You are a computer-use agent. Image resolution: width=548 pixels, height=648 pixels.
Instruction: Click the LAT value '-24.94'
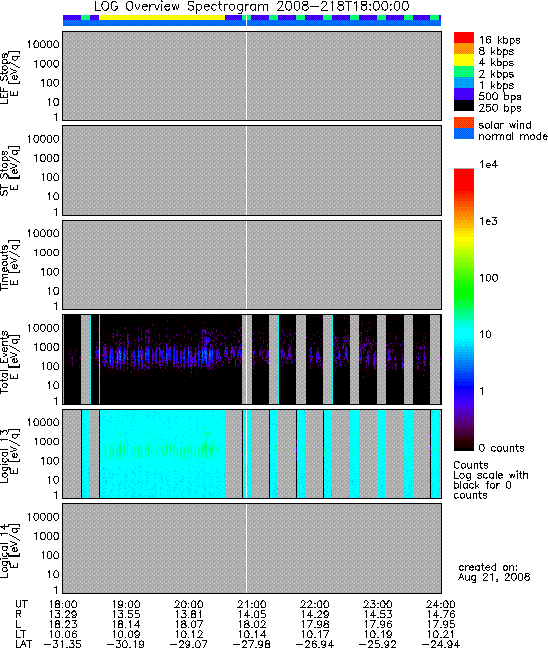tap(441, 644)
